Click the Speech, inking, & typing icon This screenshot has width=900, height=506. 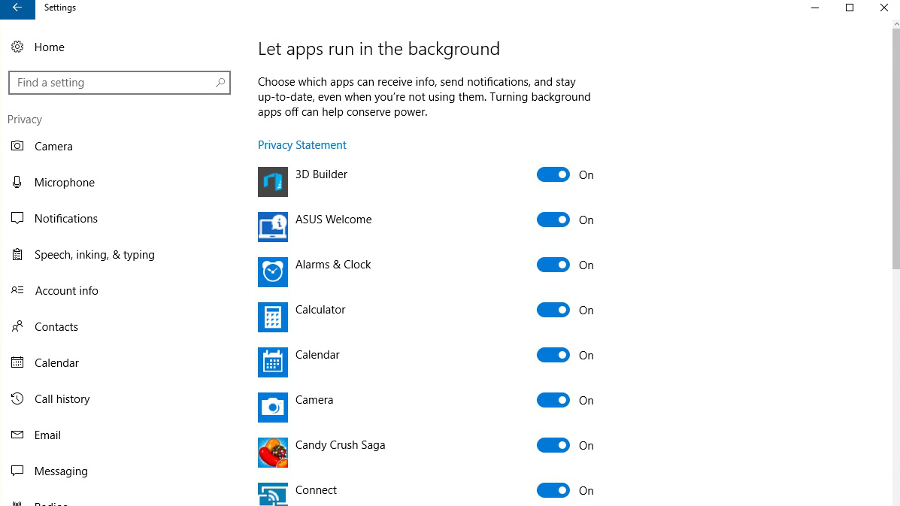coord(17,255)
